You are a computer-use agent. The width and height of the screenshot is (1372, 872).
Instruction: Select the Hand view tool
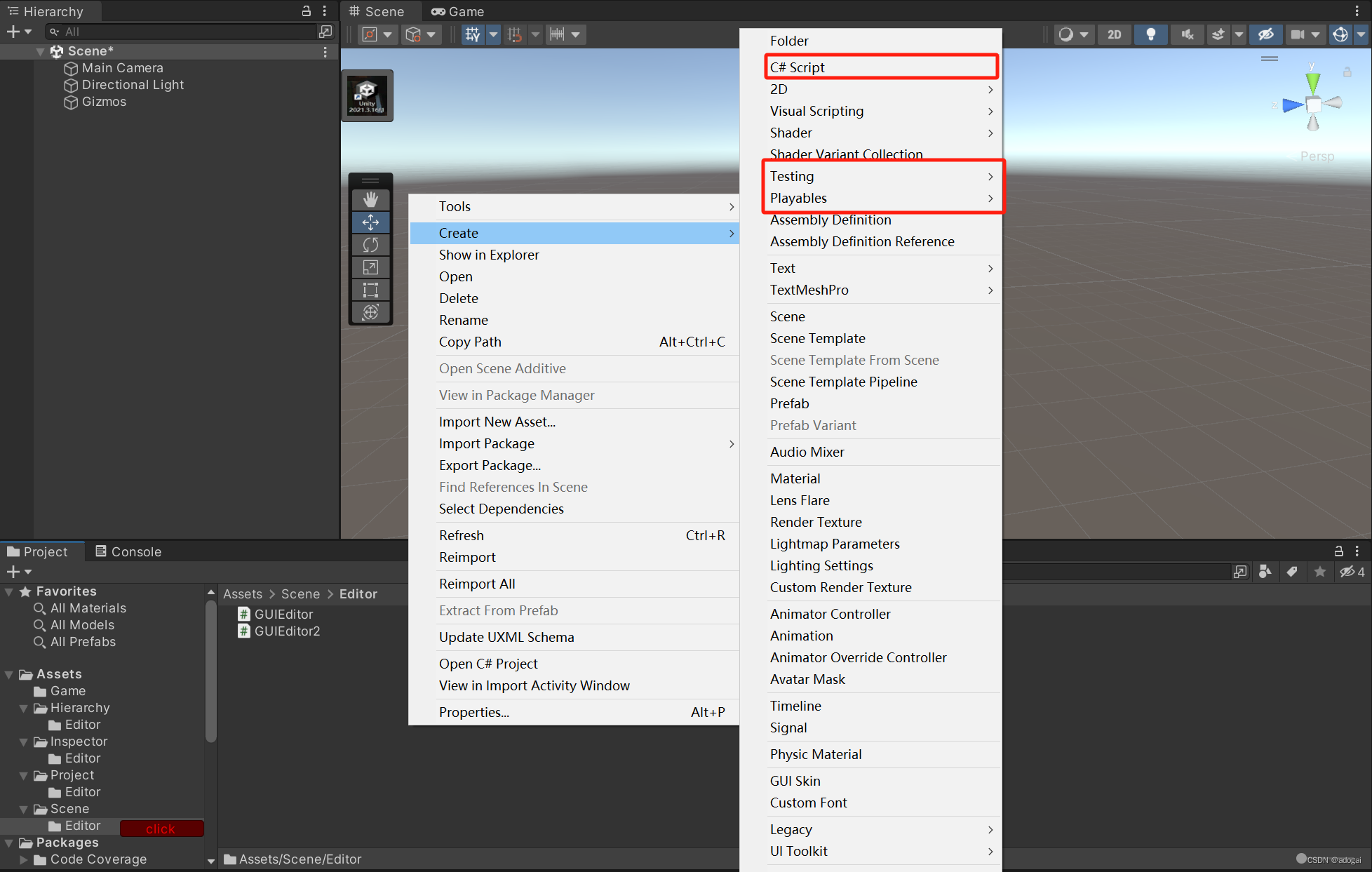click(370, 199)
